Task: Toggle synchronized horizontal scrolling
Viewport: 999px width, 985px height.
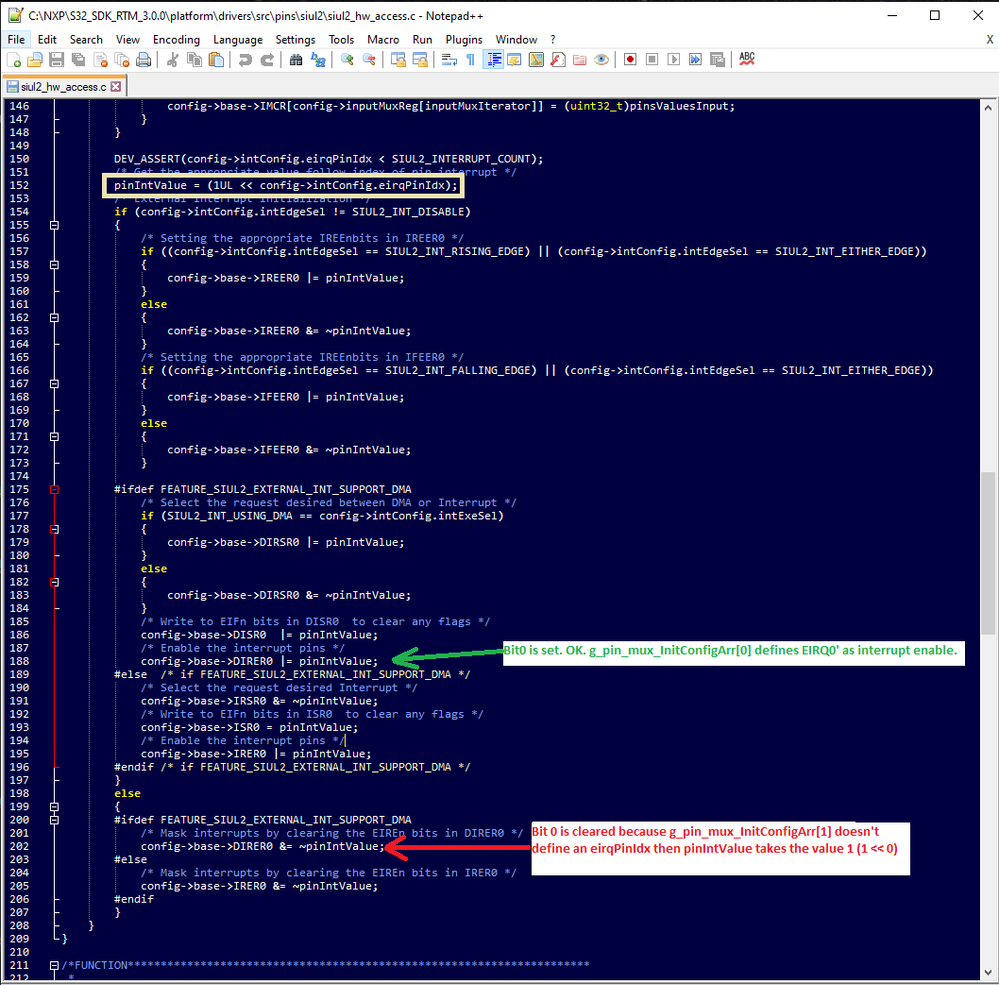Action: pyautogui.click(x=420, y=60)
